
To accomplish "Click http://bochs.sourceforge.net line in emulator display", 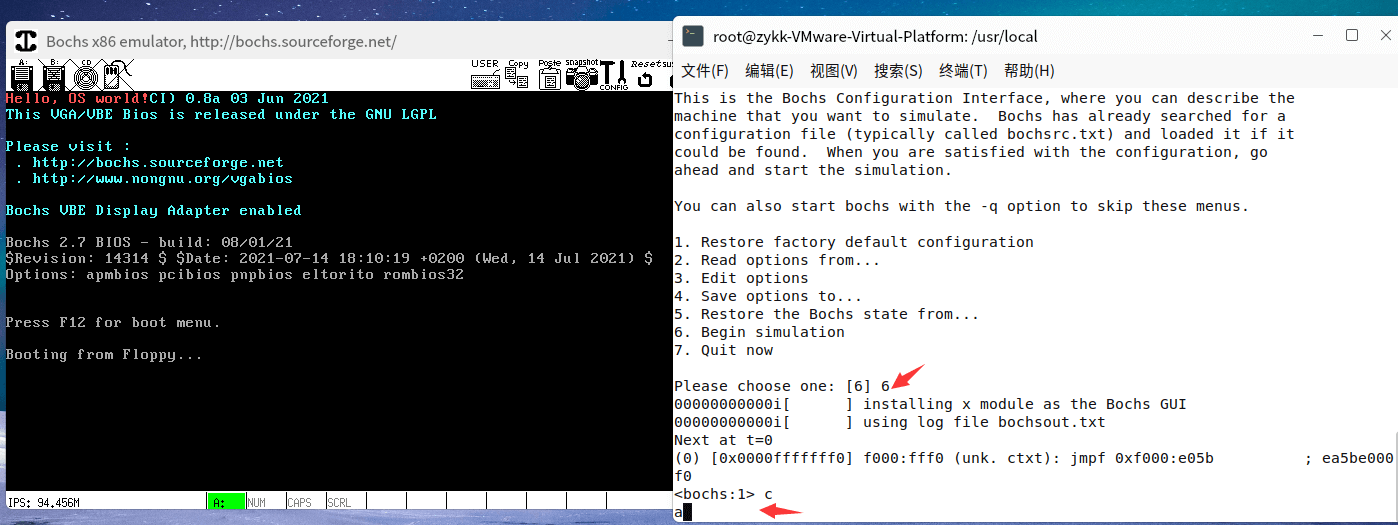I will (x=158, y=162).
